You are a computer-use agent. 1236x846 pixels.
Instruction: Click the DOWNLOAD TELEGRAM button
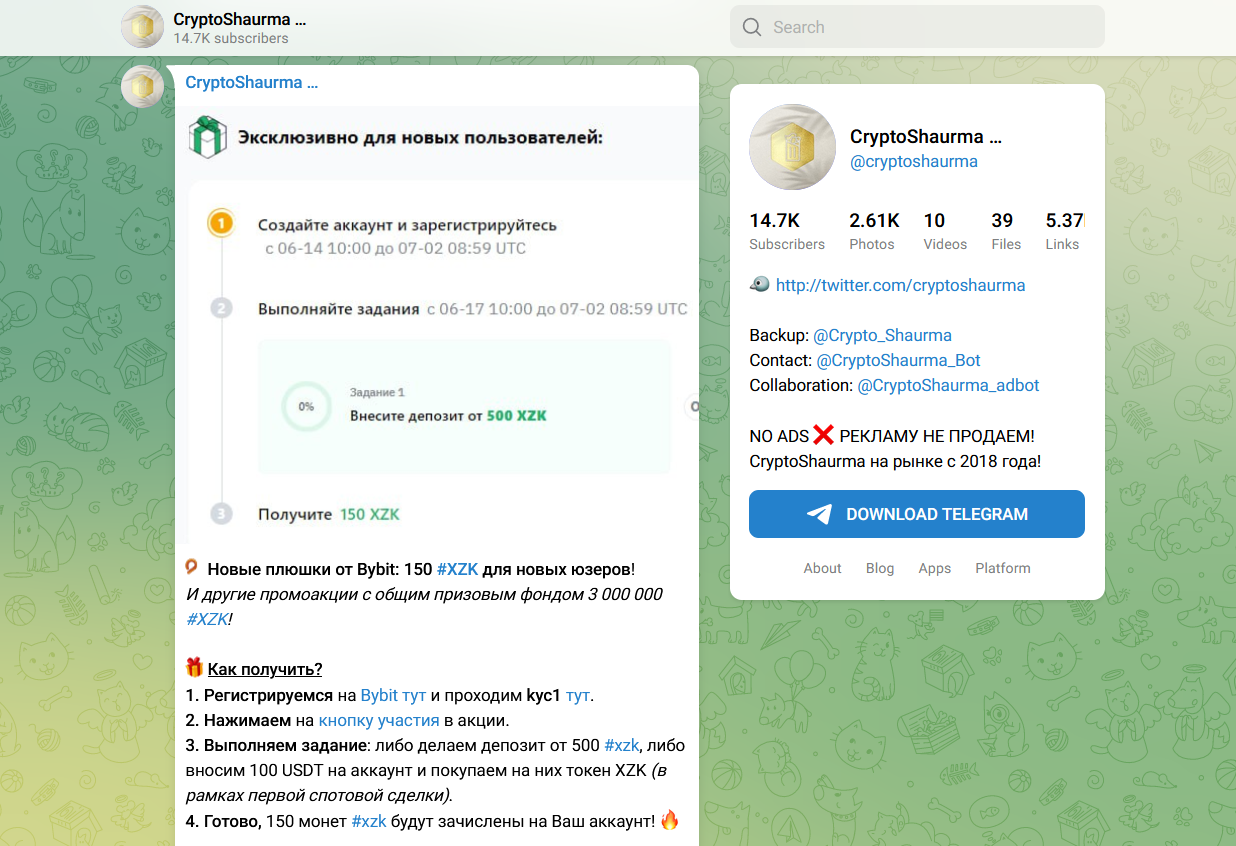917,514
